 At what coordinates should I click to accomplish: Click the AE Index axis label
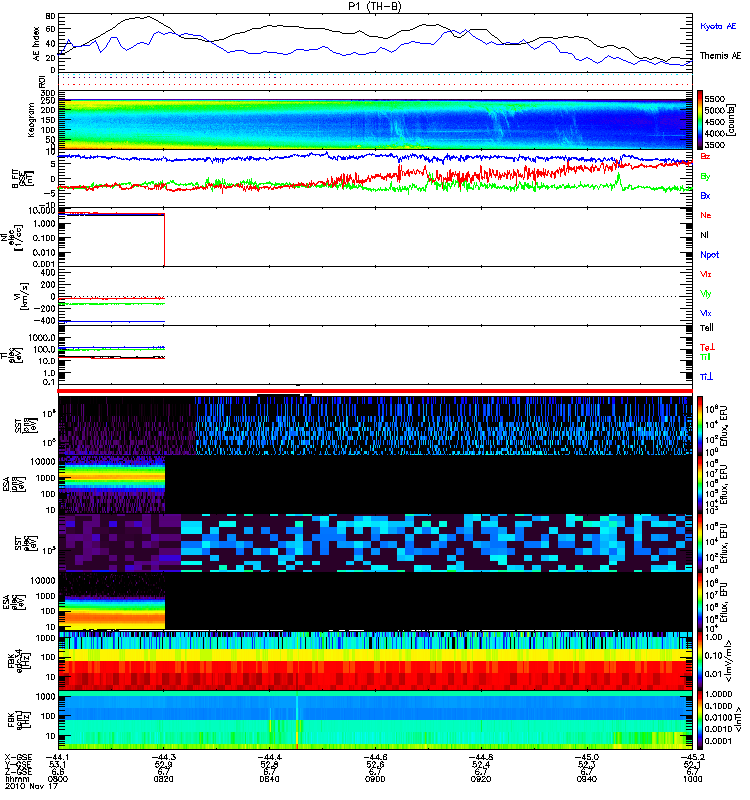tap(36, 44)
